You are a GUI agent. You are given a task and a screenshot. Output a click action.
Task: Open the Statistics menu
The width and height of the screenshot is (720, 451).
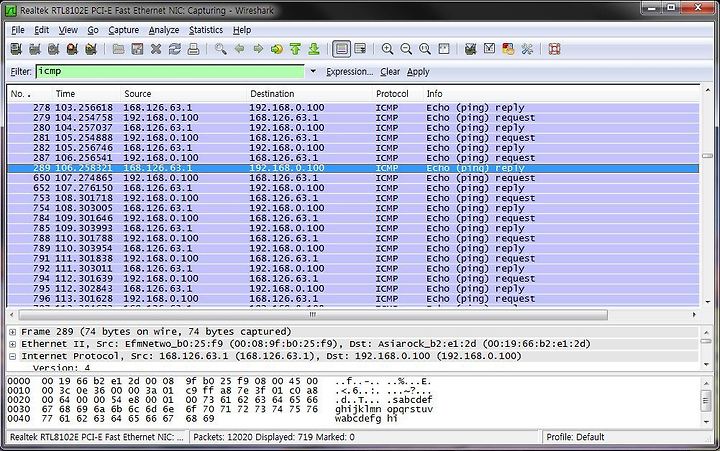(x=206, y=30)
